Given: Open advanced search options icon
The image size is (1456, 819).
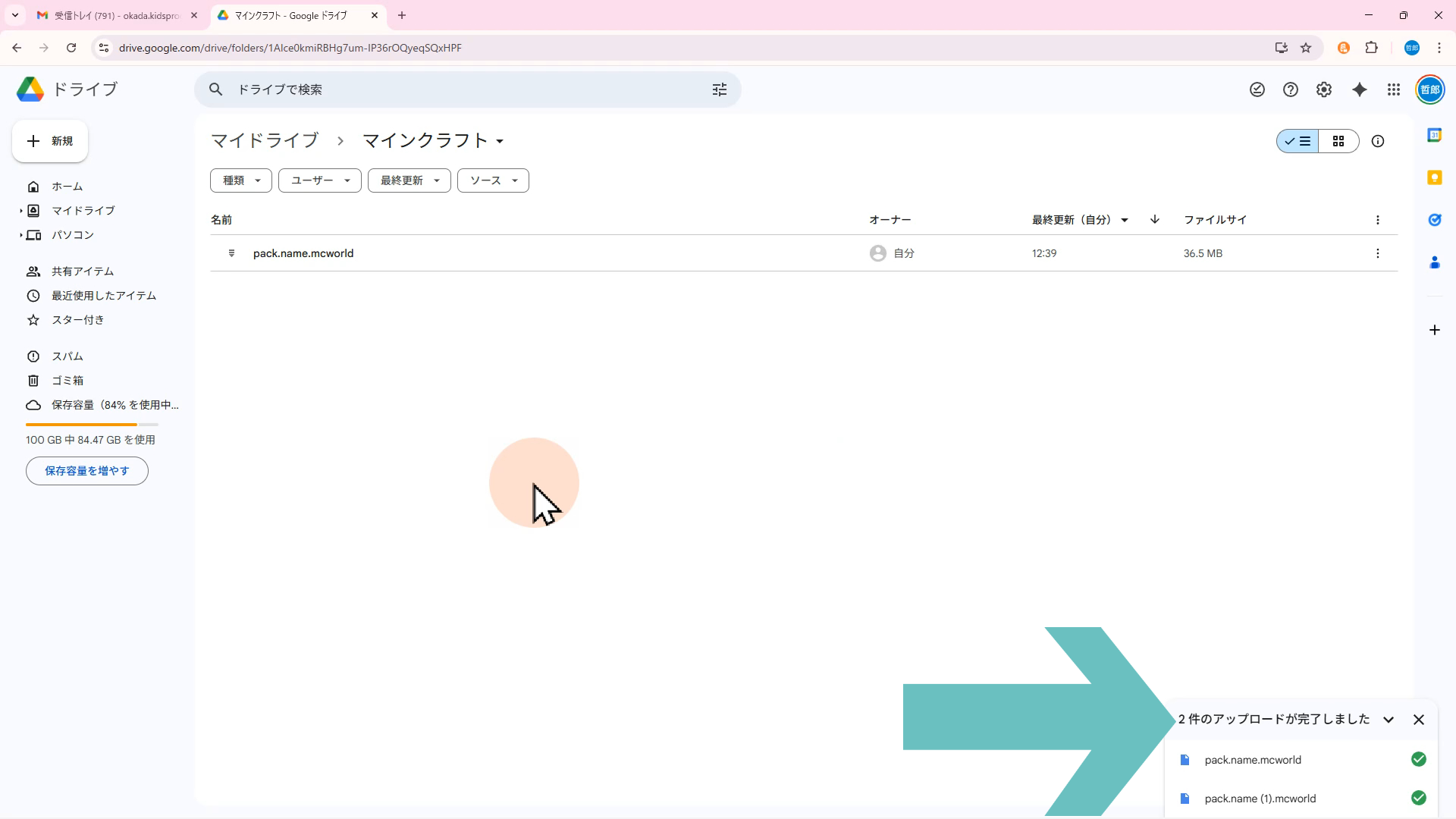Looking at the screenshot, I should (x=720, y=89).
